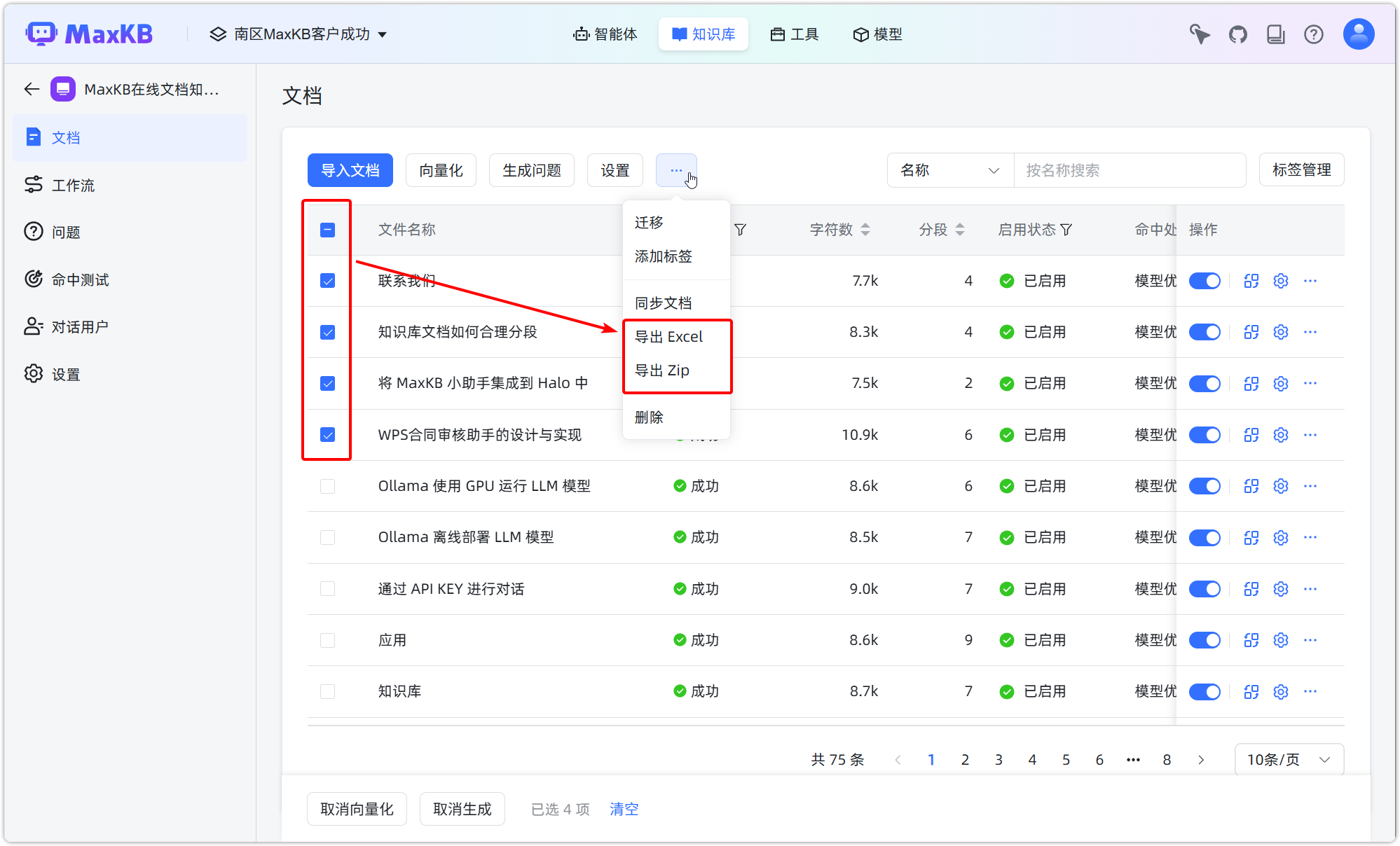This screenshot has width=1400, height=846.
Task: Select 导出 Excel from the context menu
Action: pos(668,336)
